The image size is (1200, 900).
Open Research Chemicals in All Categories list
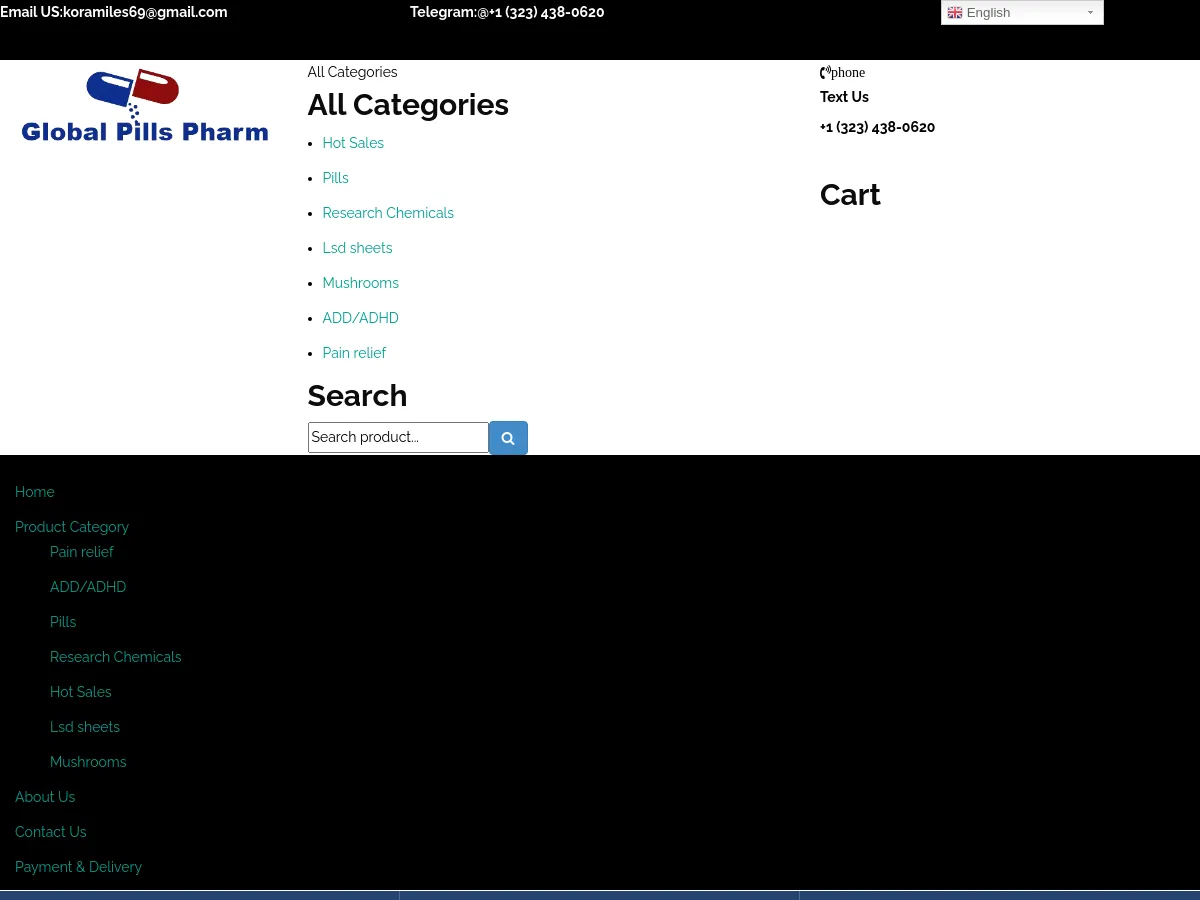tap(388, 213)
